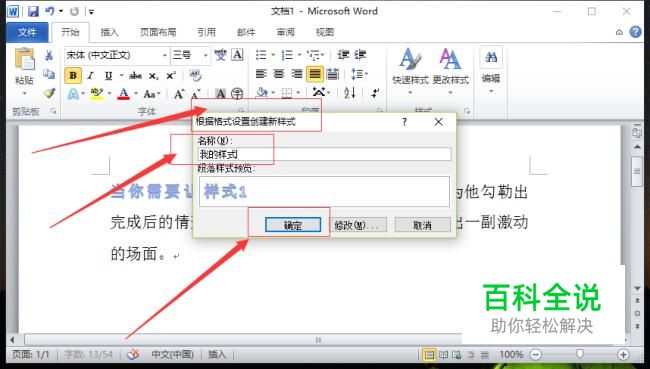The width and height of the screenshot is (650, 369).
Task: Click the 取消 button
Action: click(x=422, y=225)
